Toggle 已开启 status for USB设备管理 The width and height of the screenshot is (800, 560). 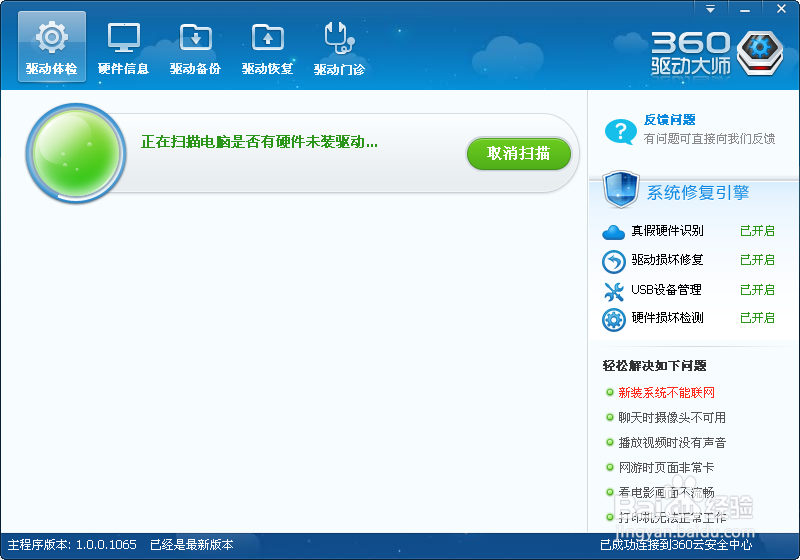[757, 290]
